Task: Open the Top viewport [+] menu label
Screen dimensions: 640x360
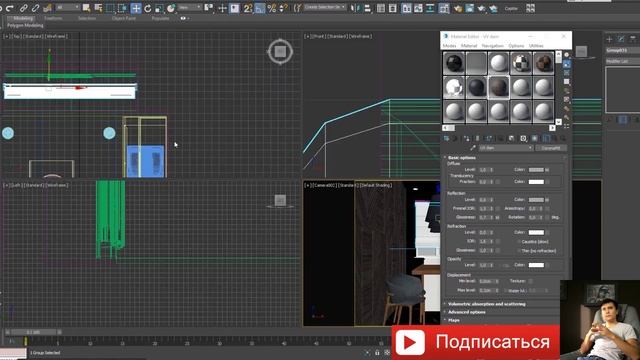Action: coord(6,36)
